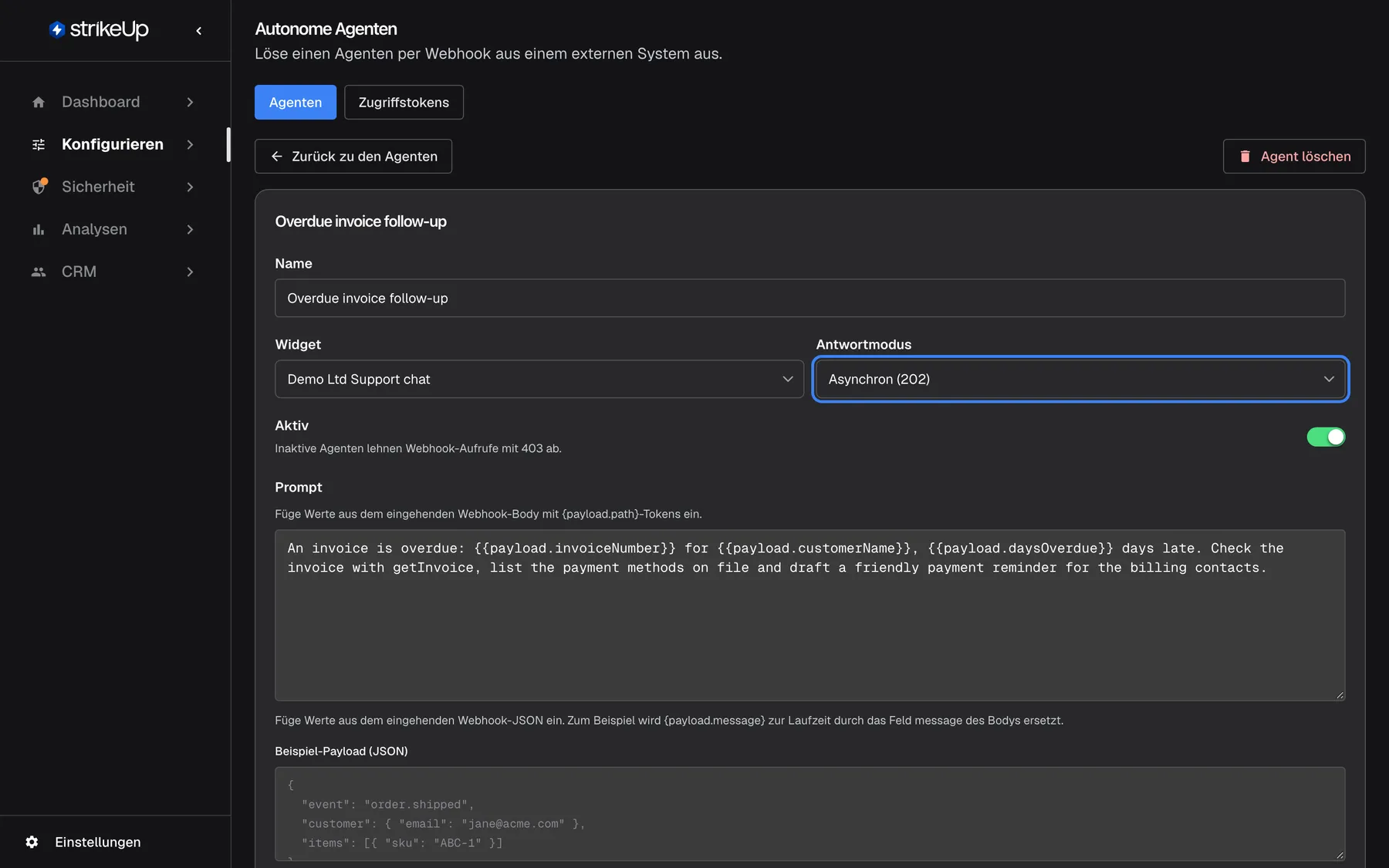Open Analysen in the sidebar
Screen dimensions: 1389x868
pos(114,229)
